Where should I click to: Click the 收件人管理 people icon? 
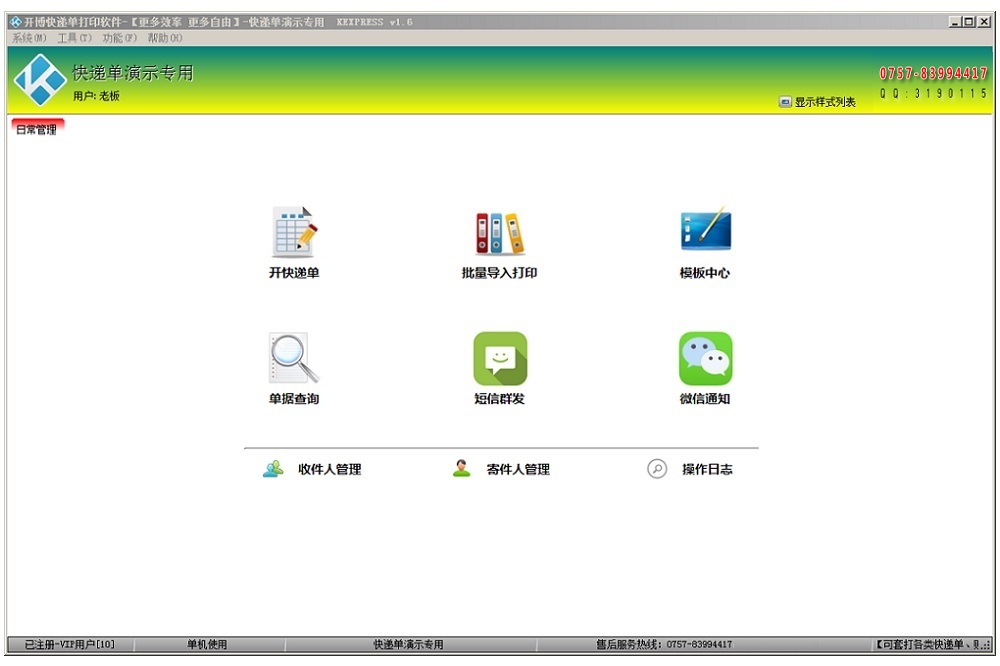click(x=273, y=469)
